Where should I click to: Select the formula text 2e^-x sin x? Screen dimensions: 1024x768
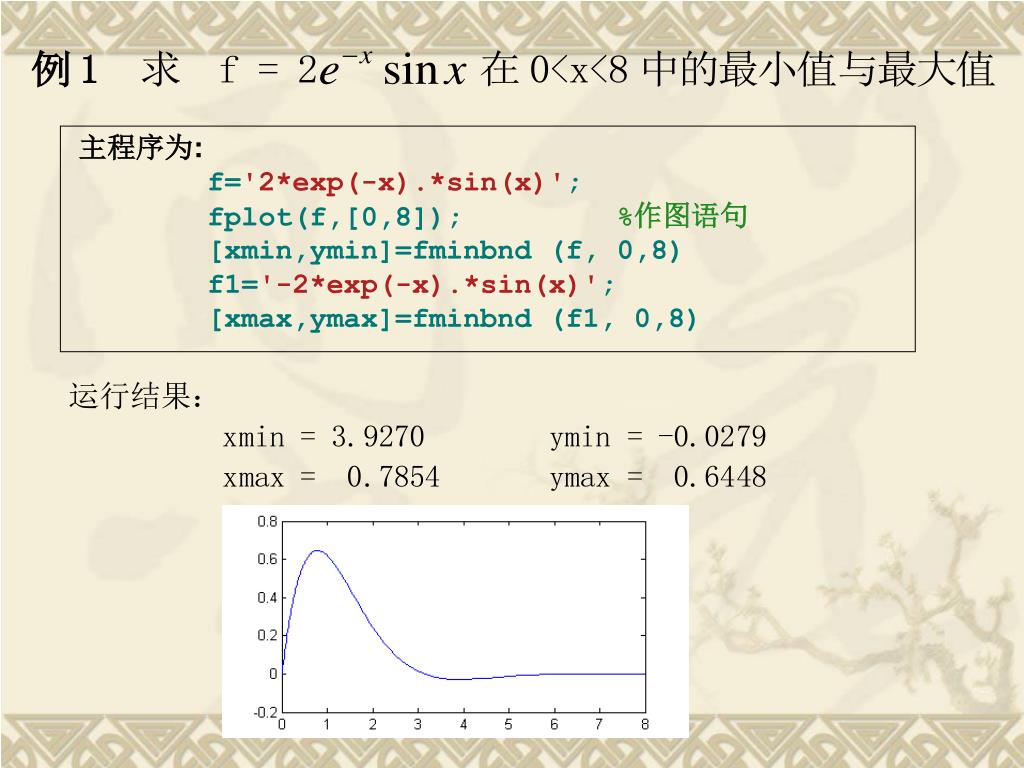pyautogui.click(x=381, y=68)
